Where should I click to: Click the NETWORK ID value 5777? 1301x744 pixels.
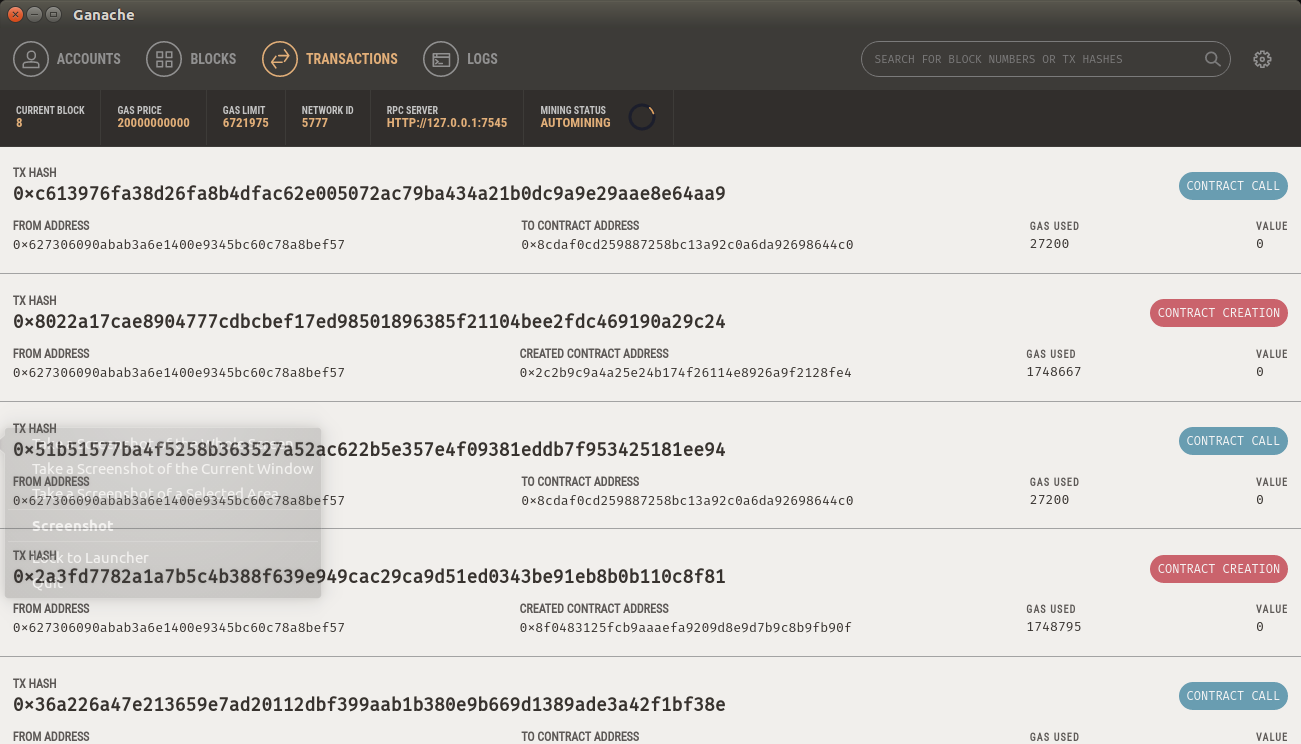(x=315, y=123)
